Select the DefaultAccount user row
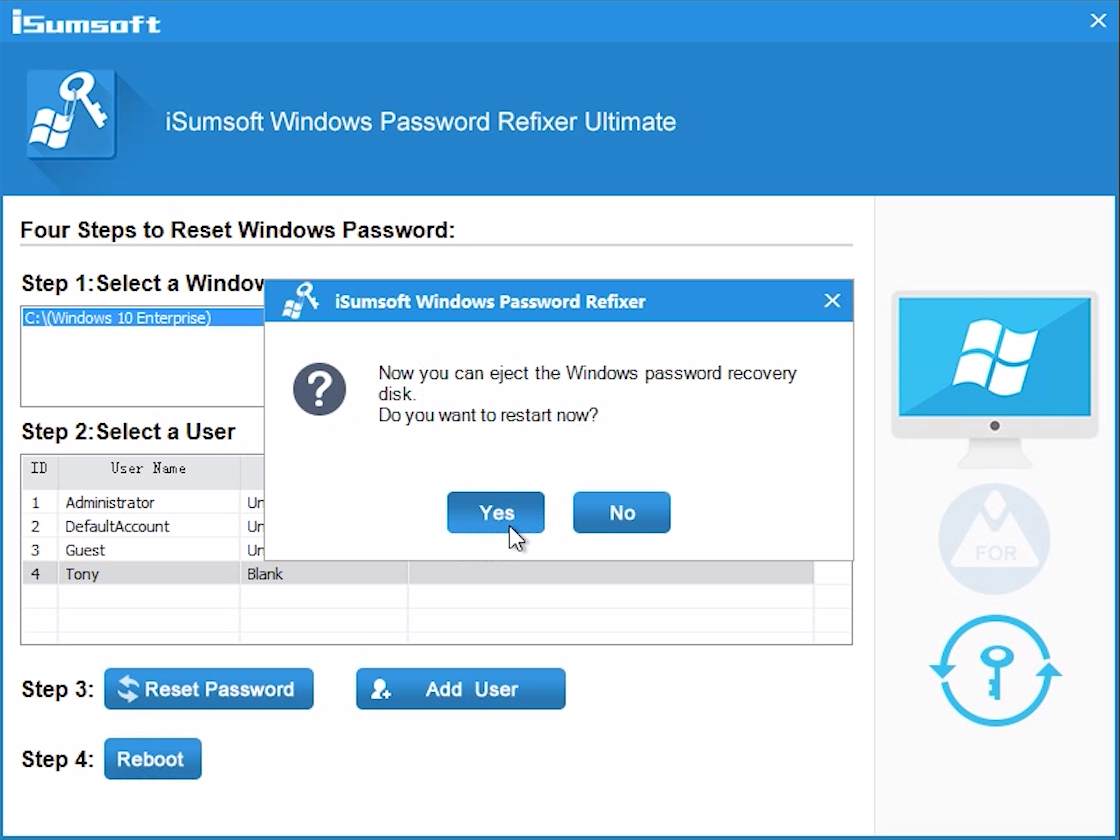This screenshot has width=1120, height=840. [x=143, y=526]
